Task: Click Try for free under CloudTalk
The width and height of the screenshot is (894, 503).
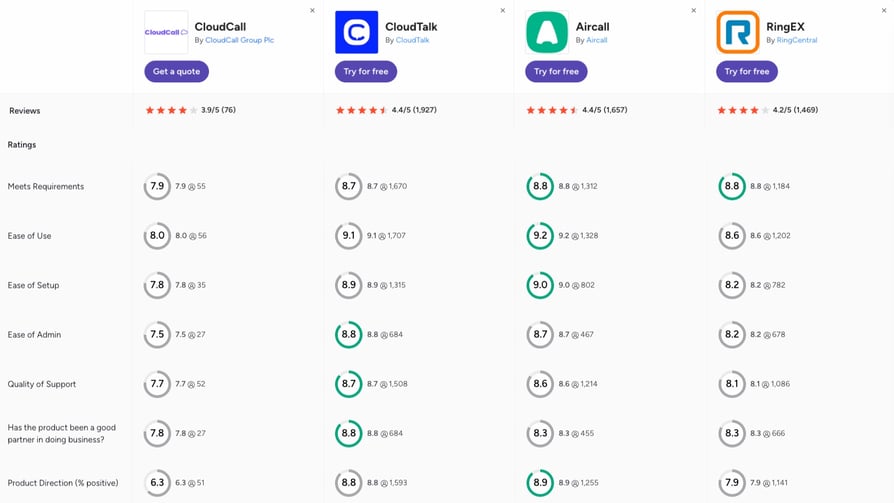Action: click(365, 71)
